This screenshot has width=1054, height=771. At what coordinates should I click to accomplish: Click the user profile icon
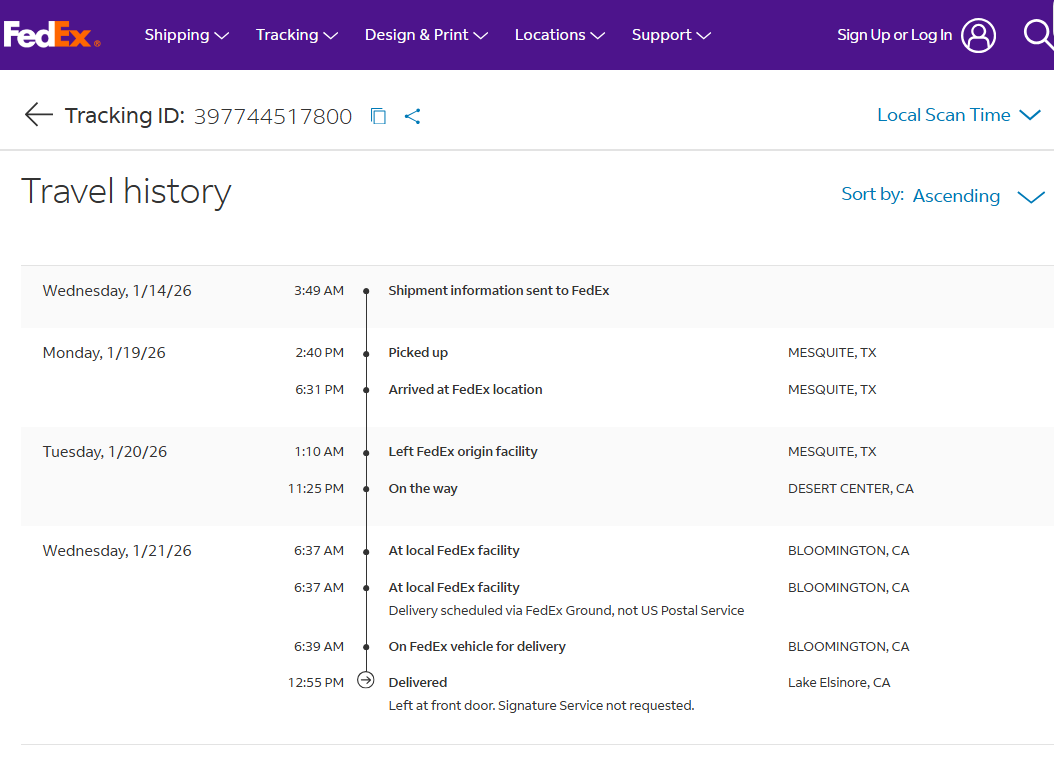click(x=978, y=35)
